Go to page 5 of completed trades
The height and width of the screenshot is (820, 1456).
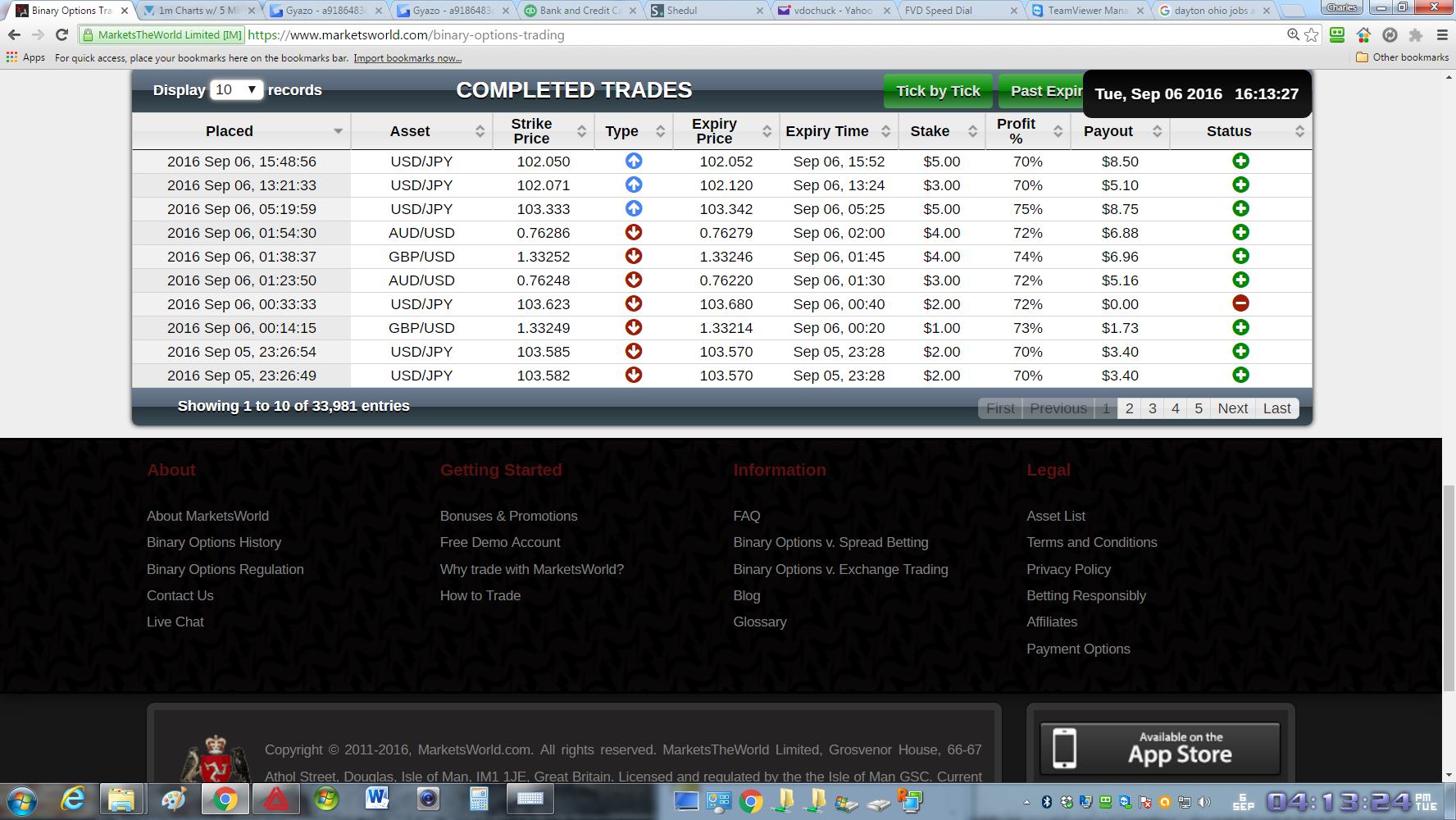(1198, 408)
